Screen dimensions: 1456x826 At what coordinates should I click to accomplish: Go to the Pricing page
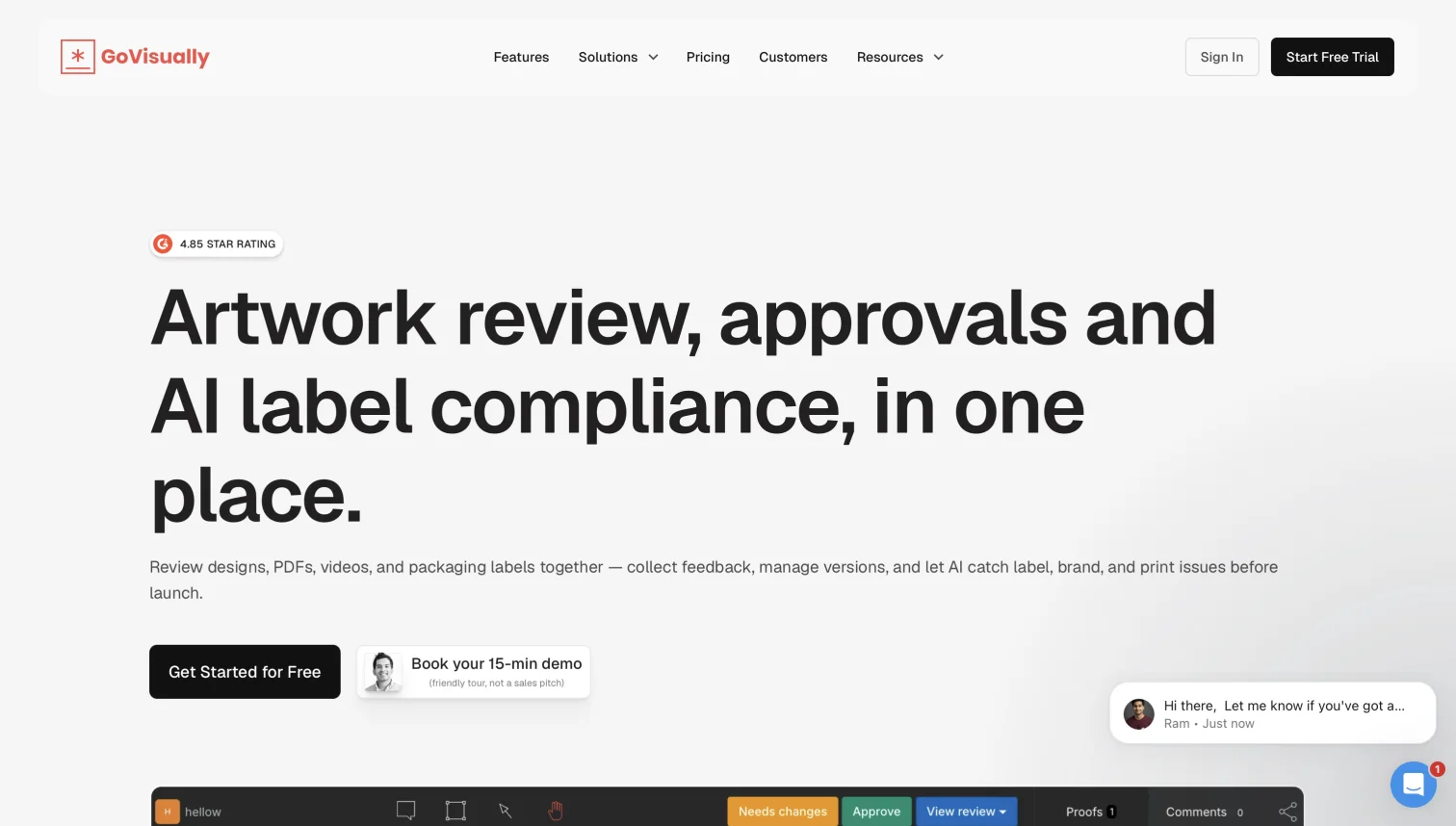[x=708, y=57]
